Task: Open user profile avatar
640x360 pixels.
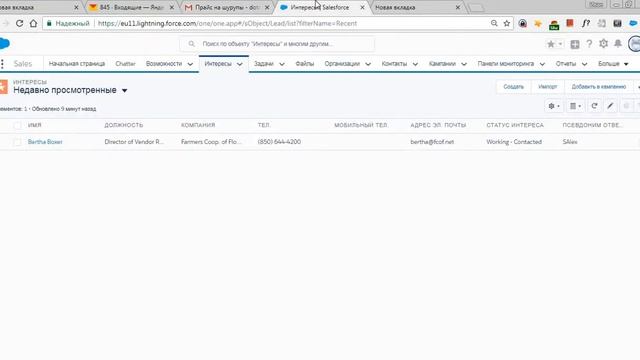Action: (x=634, y=44)
